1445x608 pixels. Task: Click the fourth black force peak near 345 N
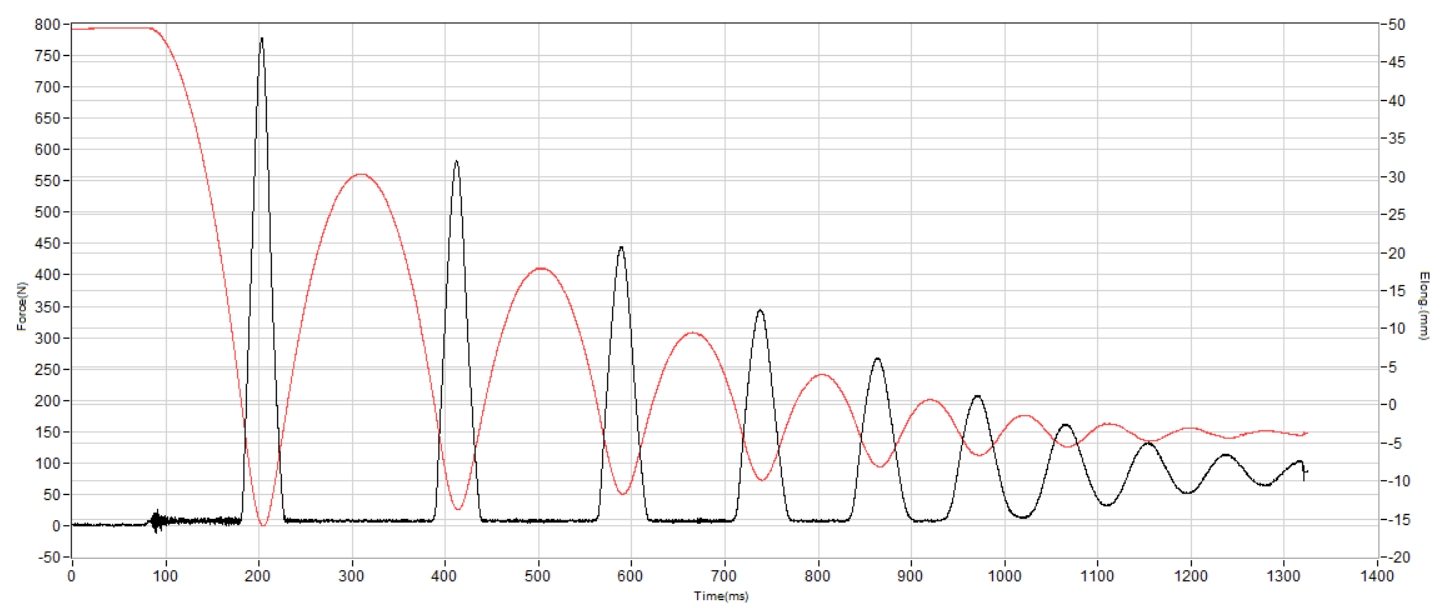[x=760, y=311]
